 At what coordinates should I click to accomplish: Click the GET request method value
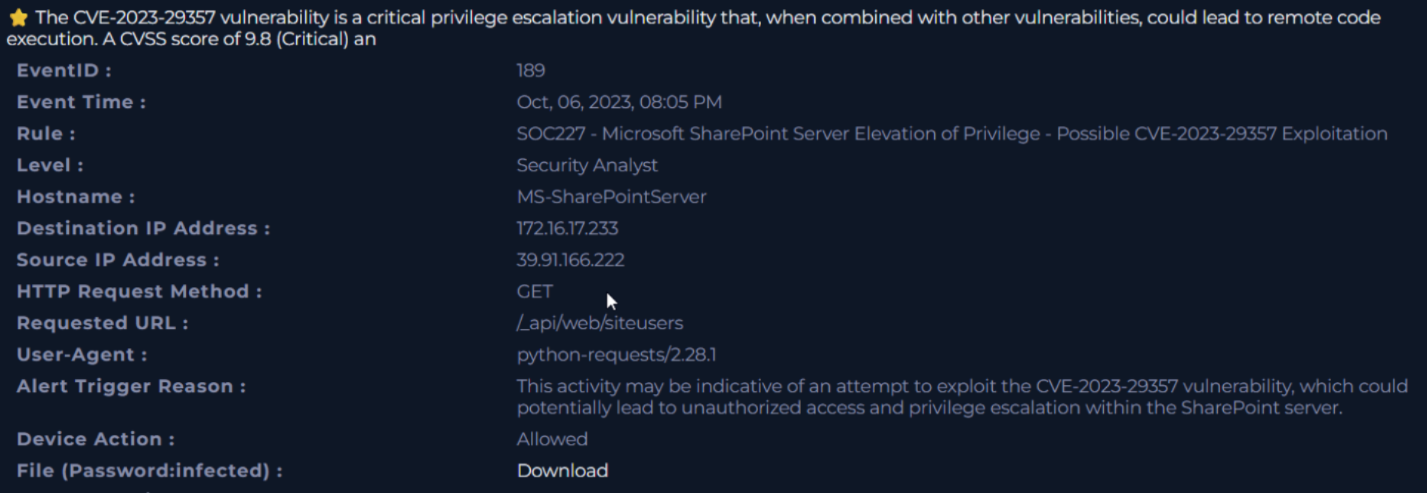(x=535, y=291)
